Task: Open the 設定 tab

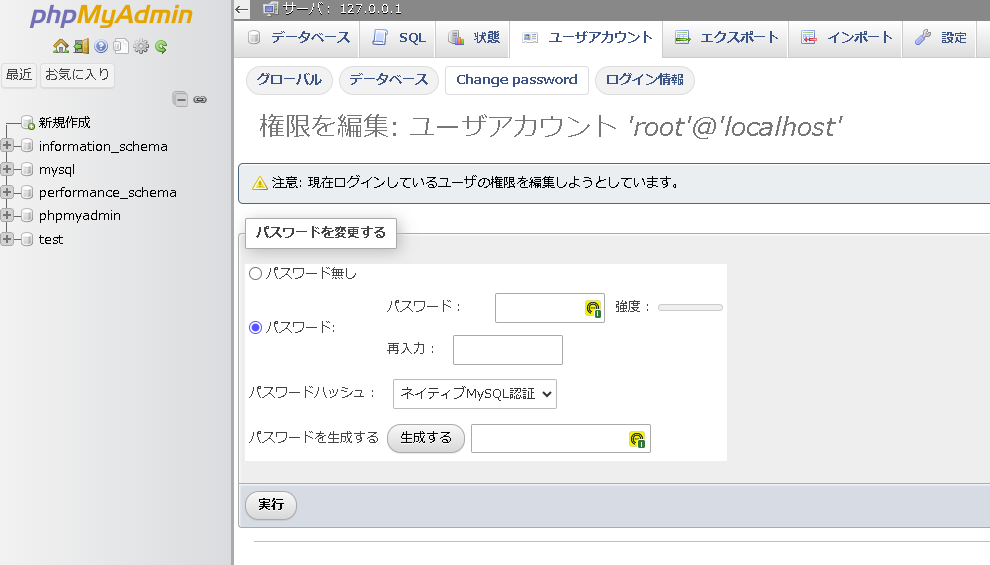Action: pos(940,38)
